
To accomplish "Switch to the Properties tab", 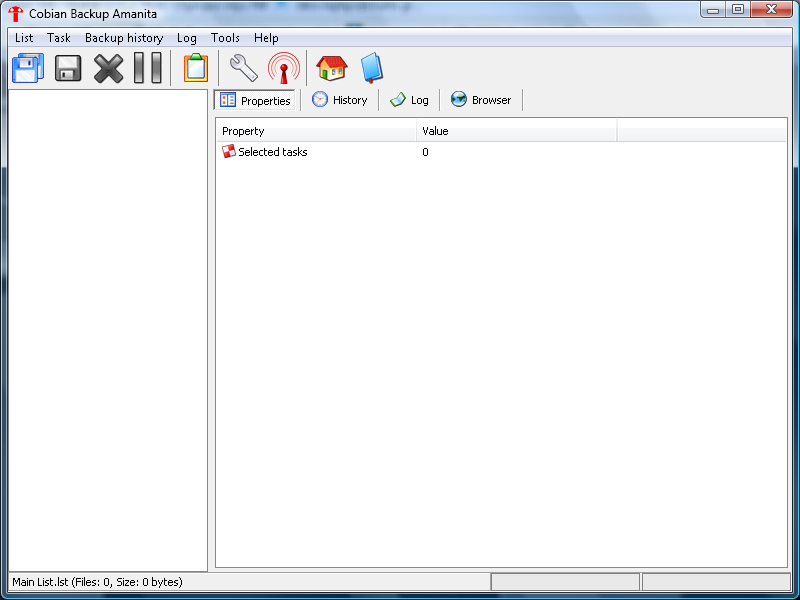I will click(x=255, y=100).
